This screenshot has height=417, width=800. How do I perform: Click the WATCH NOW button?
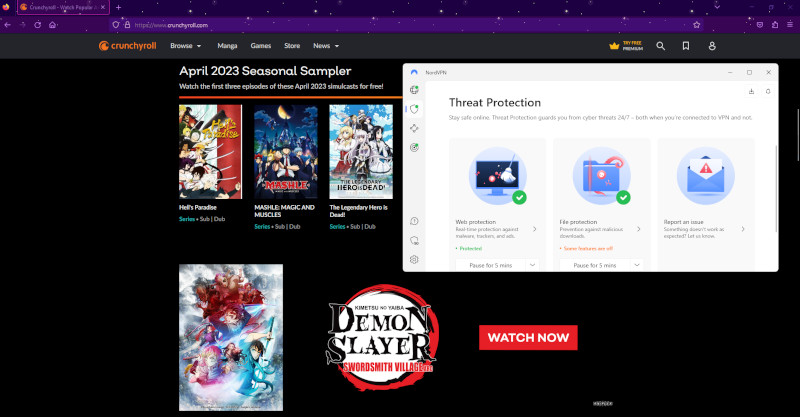pos(528,337)
